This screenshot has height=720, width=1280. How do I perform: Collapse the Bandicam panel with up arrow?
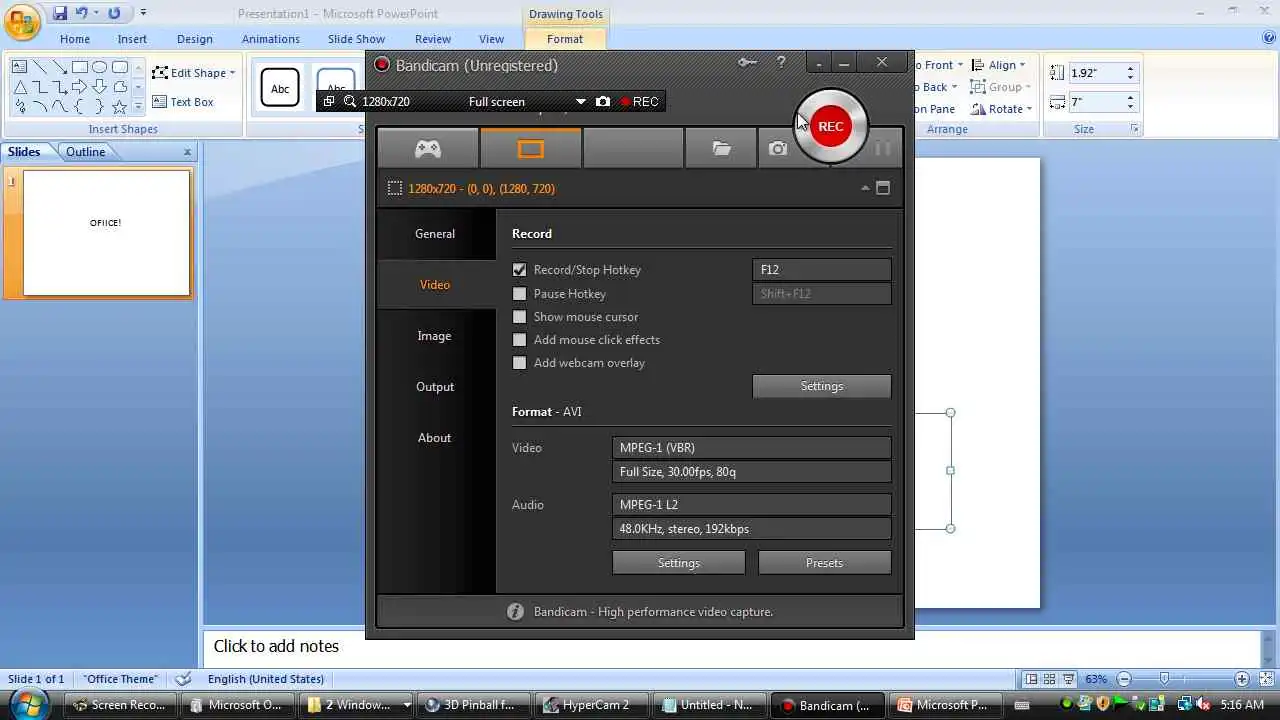point(865,188)
